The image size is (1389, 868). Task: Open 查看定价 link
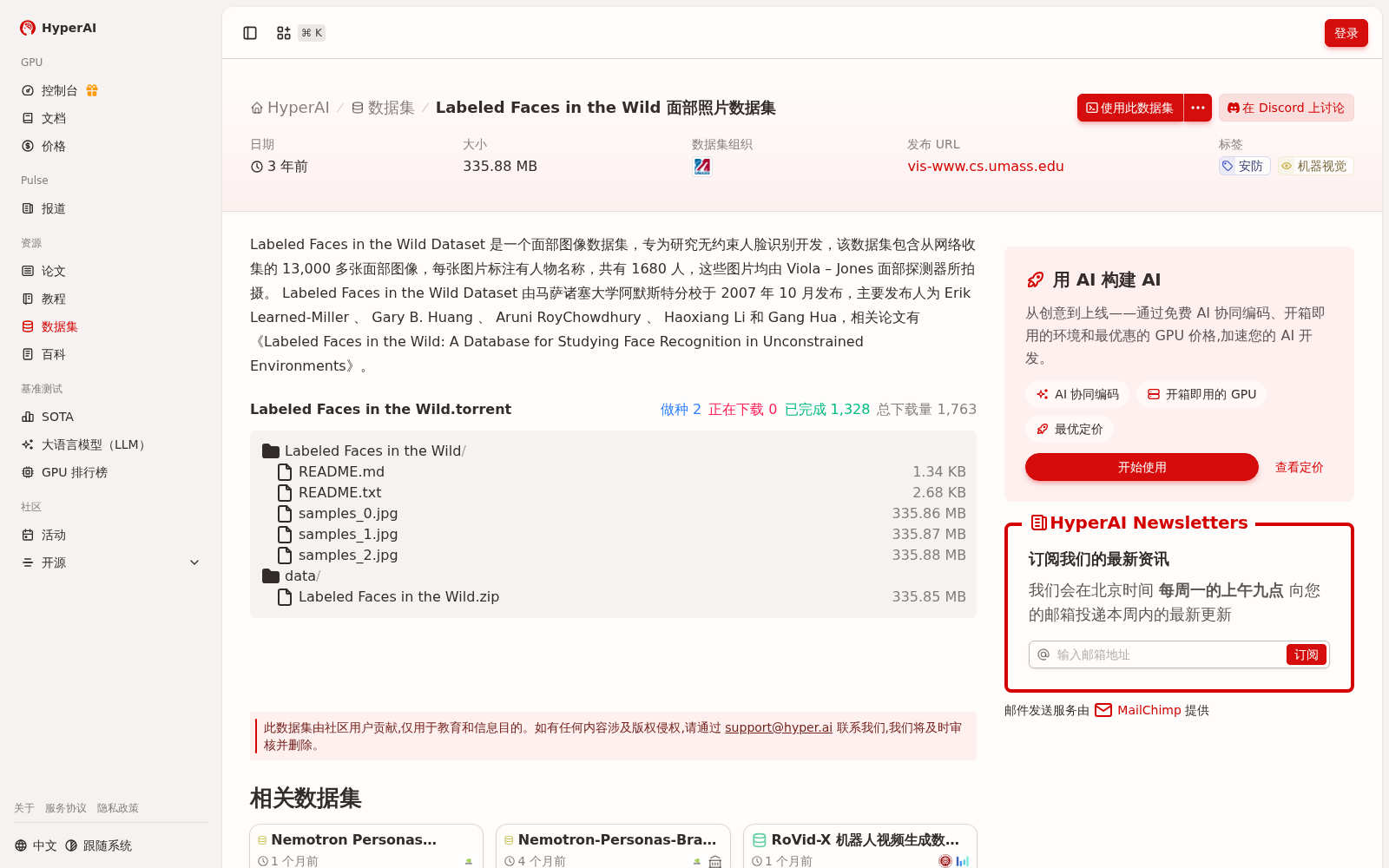point(1299,467)
